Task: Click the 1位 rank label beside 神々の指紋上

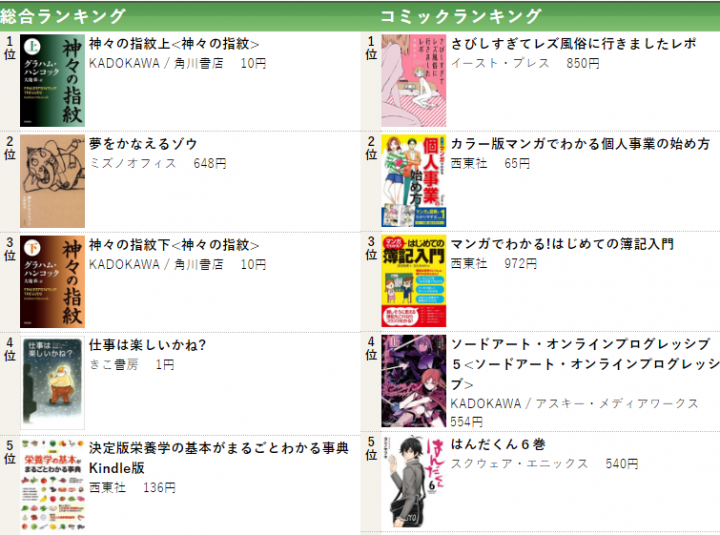Action: (10, 48)
